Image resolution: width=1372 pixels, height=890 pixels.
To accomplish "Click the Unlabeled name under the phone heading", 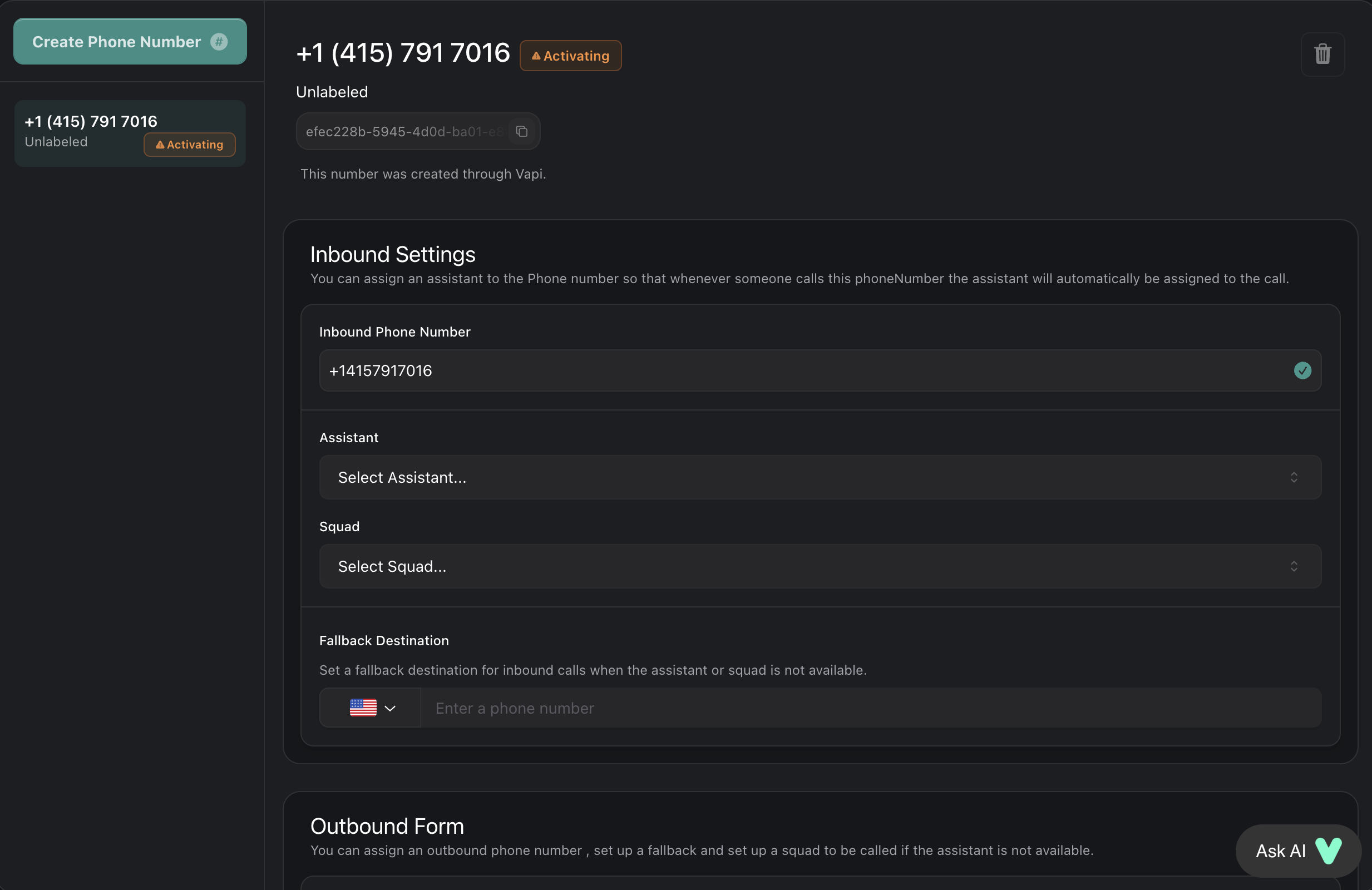I will click(x=332, y=92).
